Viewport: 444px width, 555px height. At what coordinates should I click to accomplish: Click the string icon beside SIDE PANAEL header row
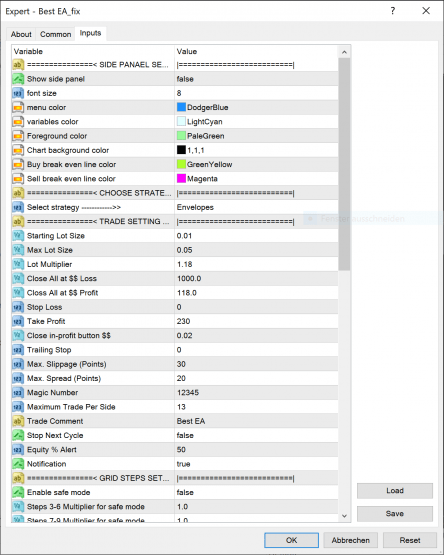(18, 65)
